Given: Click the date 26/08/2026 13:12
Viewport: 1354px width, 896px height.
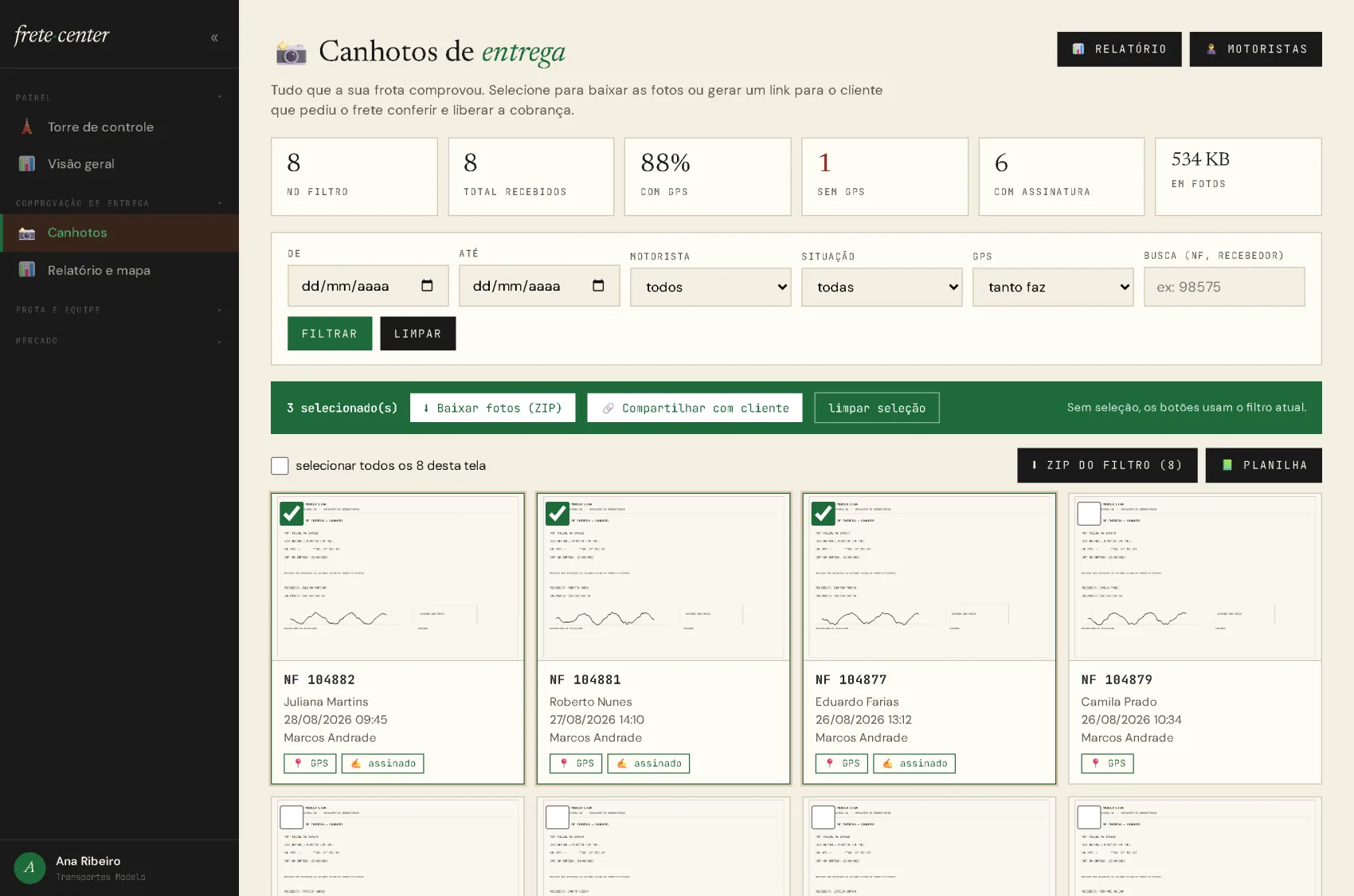Looking at the screenshot, I should pos(863,719).
